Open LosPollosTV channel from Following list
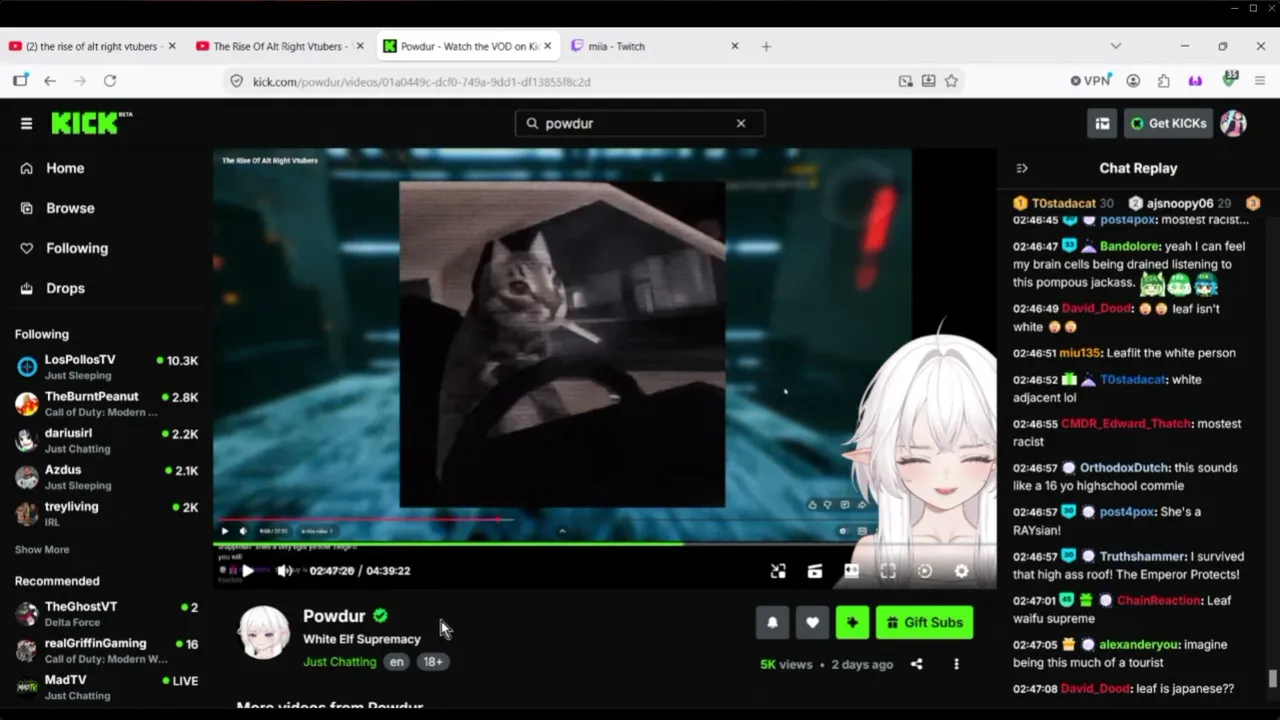This screenshot has width=1280, height=720. click(x=106, y=367)
